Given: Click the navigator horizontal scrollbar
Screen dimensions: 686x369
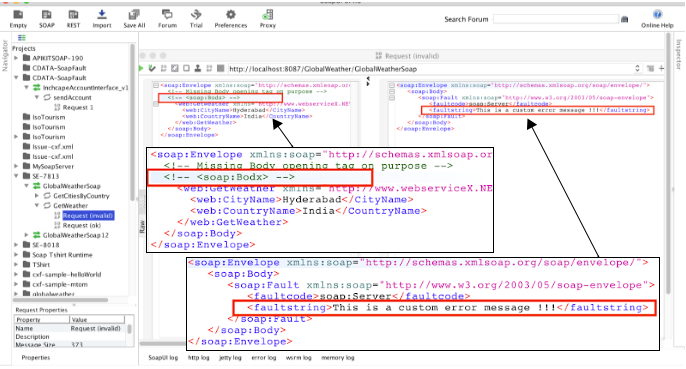Looking at the screenshot, I should pyautogui.click(x=60, y=300).
